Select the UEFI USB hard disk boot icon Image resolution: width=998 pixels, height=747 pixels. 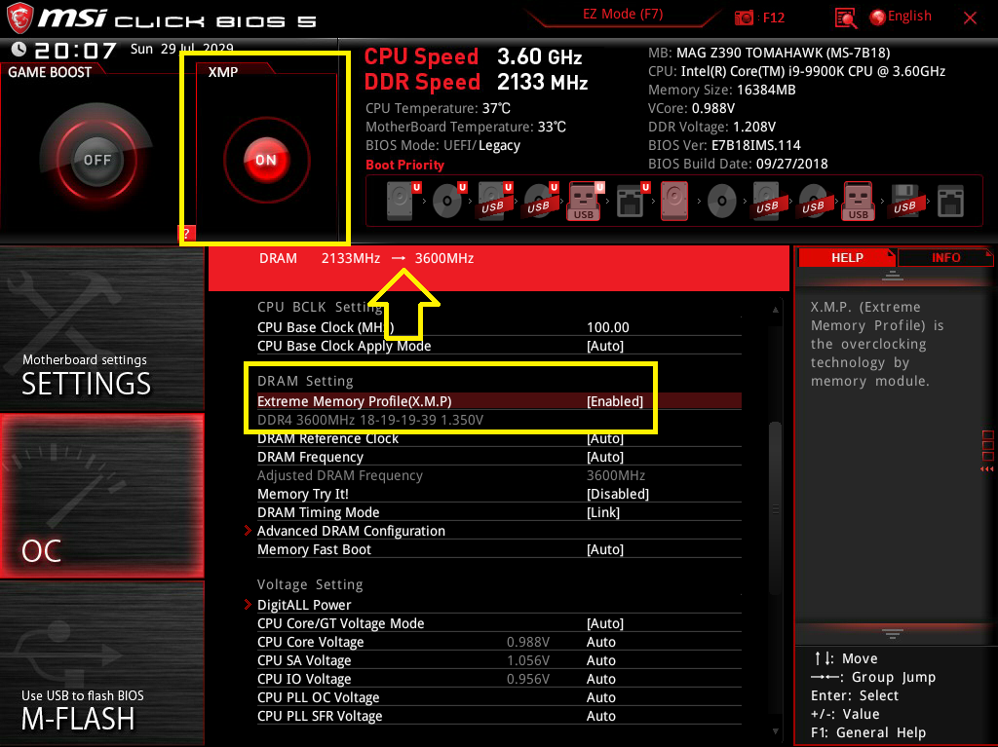(x=494, y=201)
